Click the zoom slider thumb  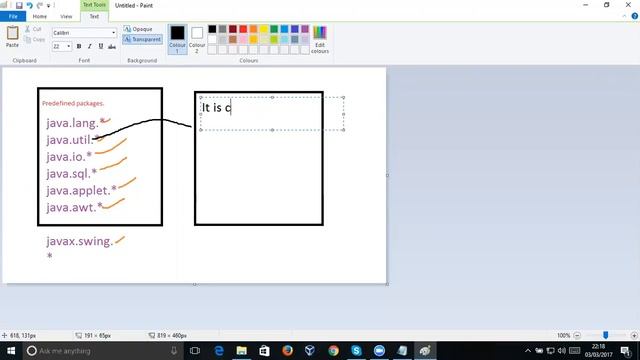pyautogui.click(x=605, y=335)
